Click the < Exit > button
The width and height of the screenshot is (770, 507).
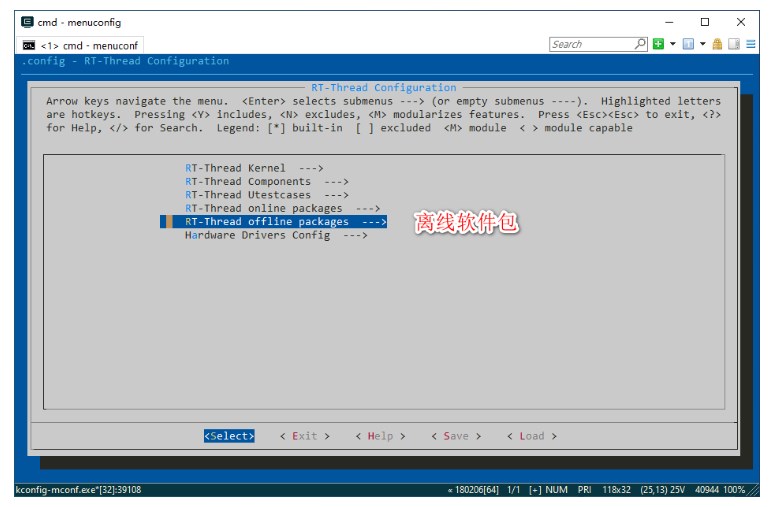[x=304, y=436]
